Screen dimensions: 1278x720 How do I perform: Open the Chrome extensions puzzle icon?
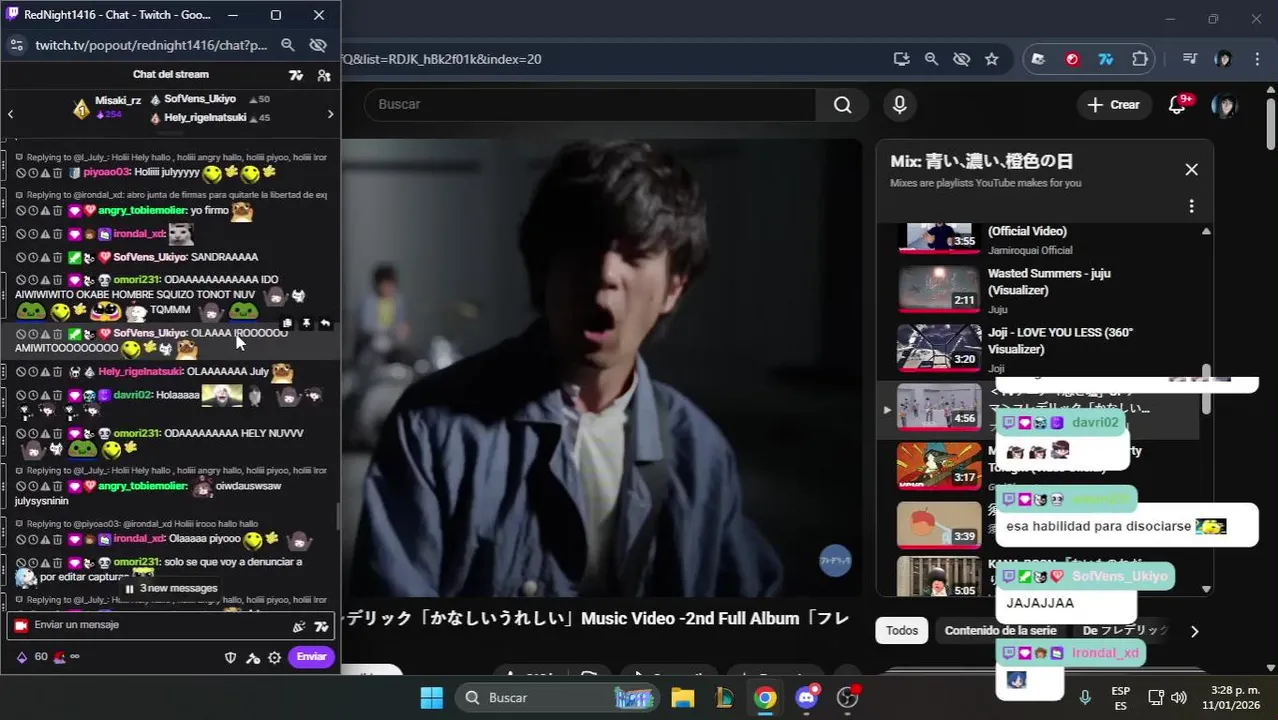click(x=1140, y=59)
